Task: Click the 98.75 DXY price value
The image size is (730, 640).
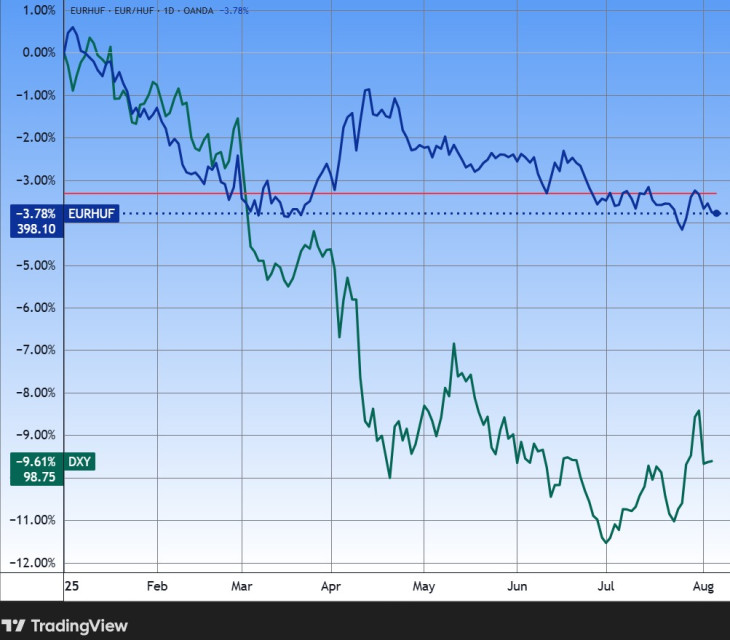Action: pos(40,477)
